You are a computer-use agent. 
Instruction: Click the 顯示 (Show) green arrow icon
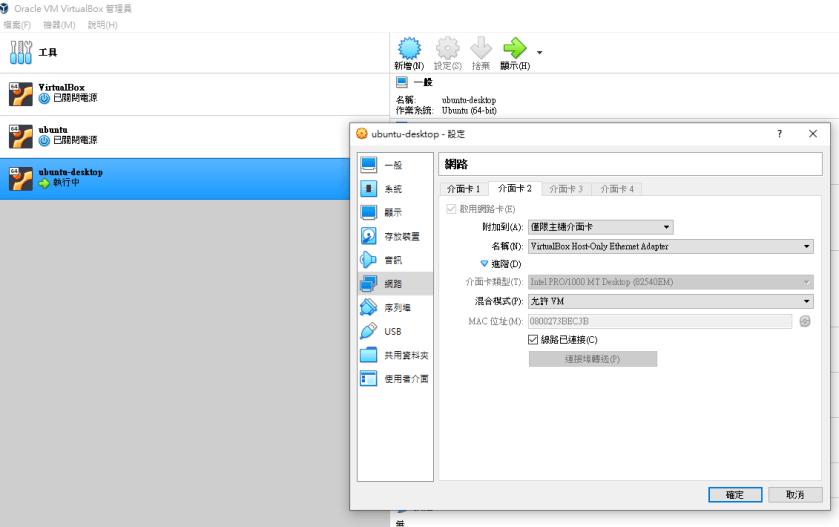pos(514,49)
